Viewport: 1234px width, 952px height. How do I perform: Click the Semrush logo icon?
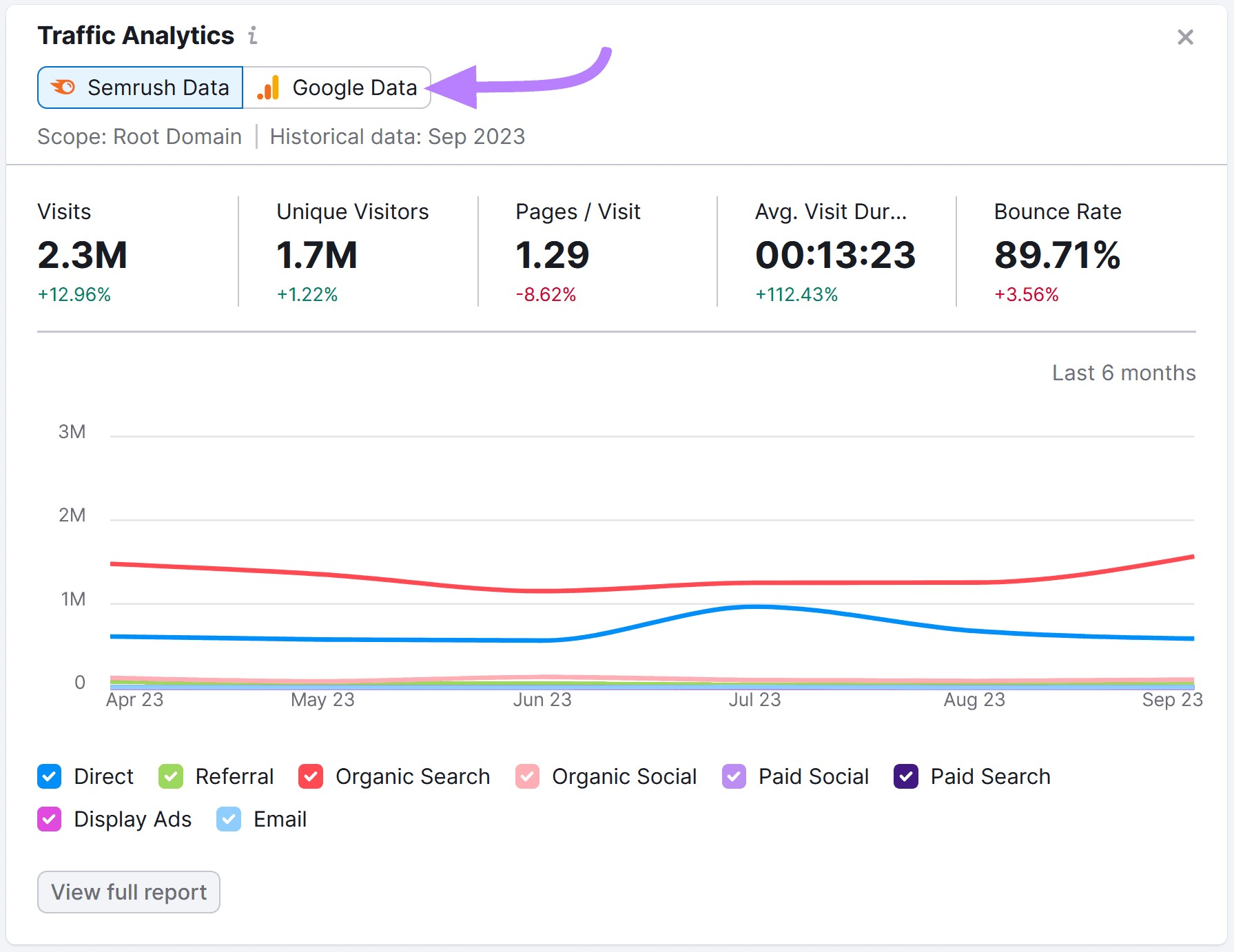point(63,87)
